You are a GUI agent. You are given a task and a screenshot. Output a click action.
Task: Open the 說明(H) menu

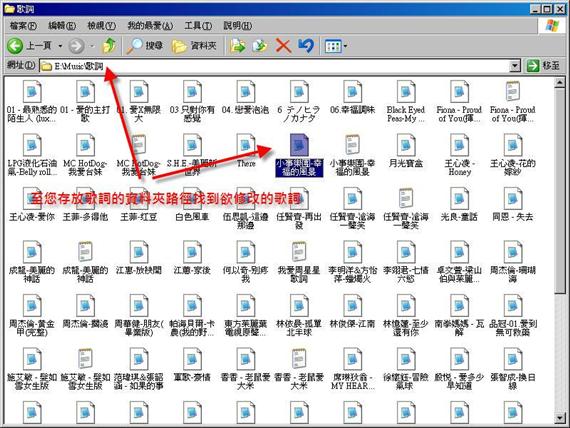[x=237, y=26]
